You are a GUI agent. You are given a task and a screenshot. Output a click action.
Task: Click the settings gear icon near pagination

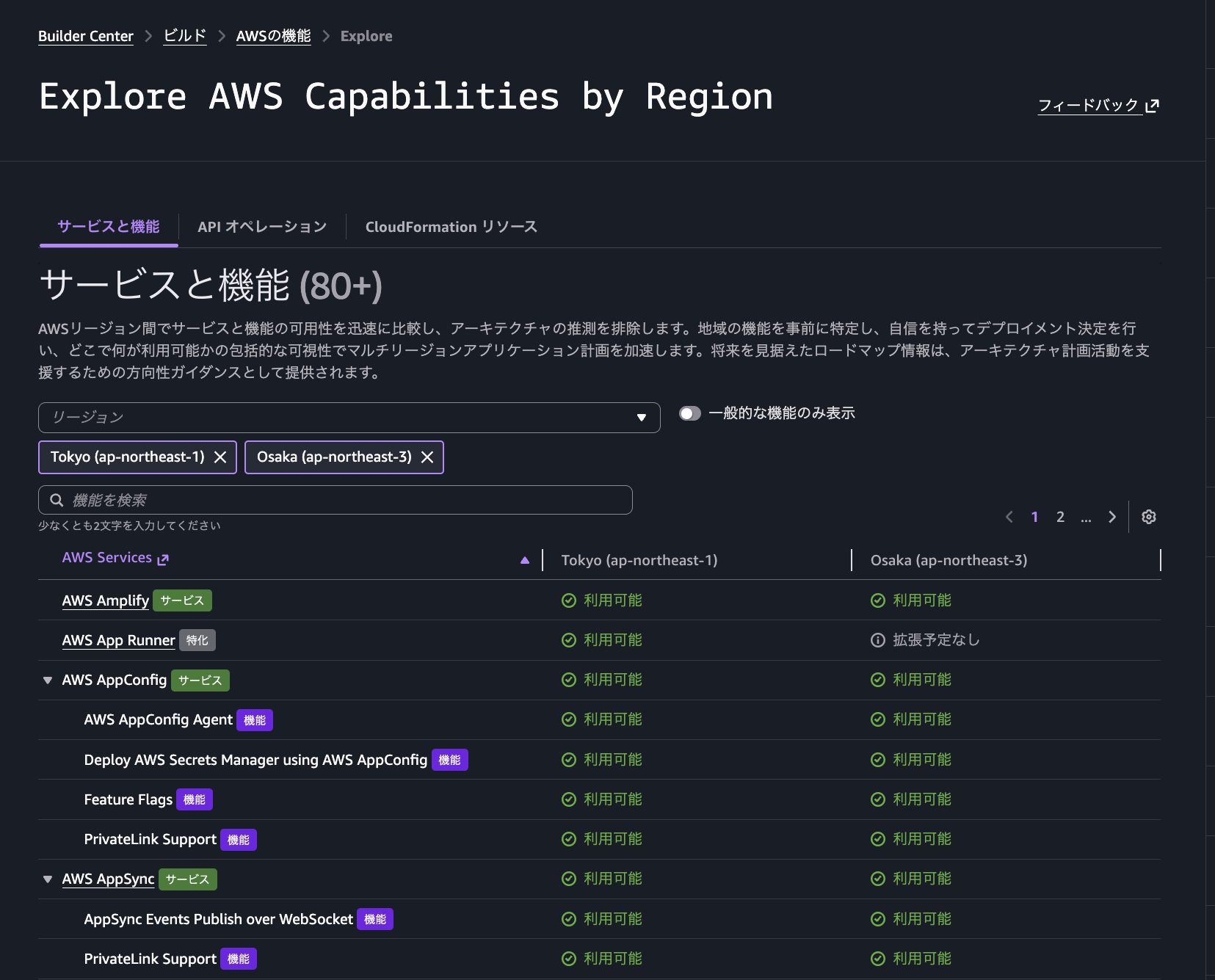tap(1148, 517)
